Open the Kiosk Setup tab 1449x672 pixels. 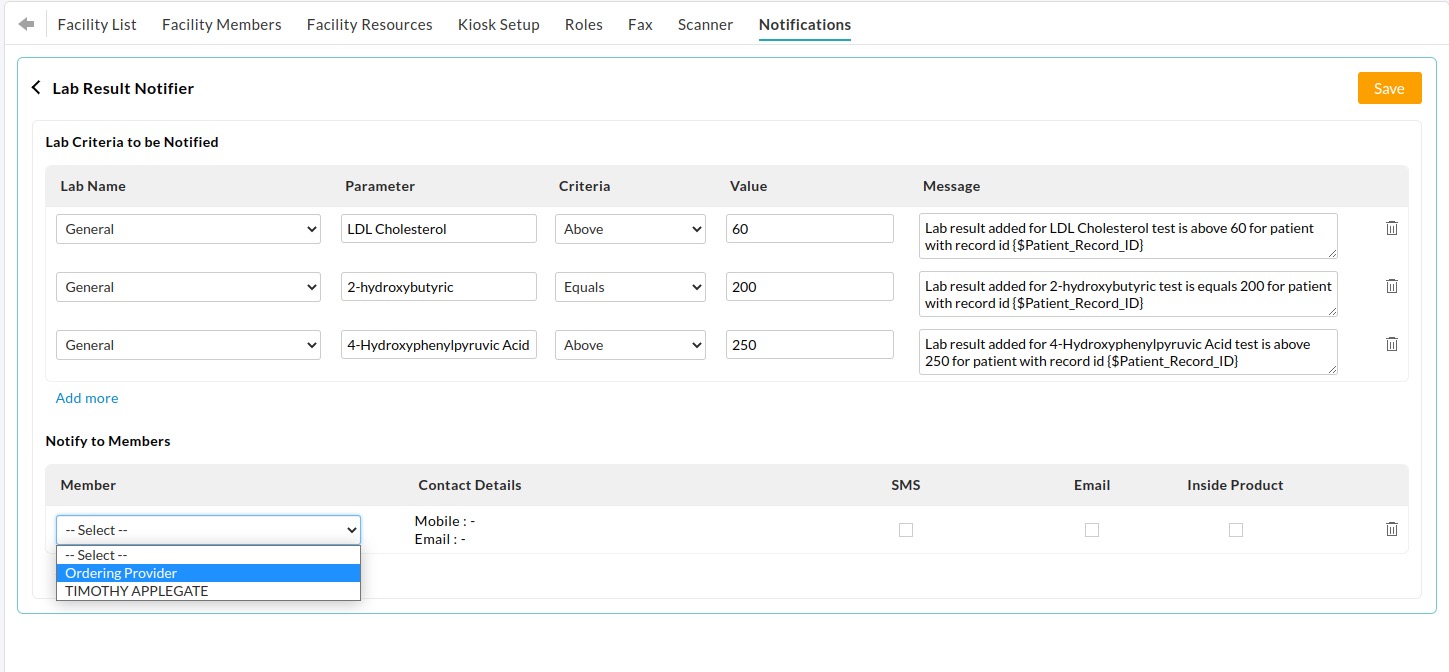pos(499,24)
